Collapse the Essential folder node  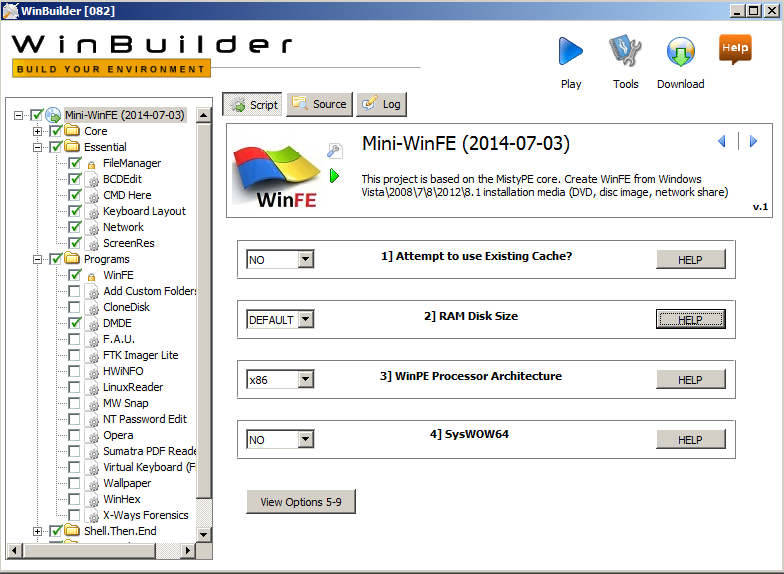(38, 148)
